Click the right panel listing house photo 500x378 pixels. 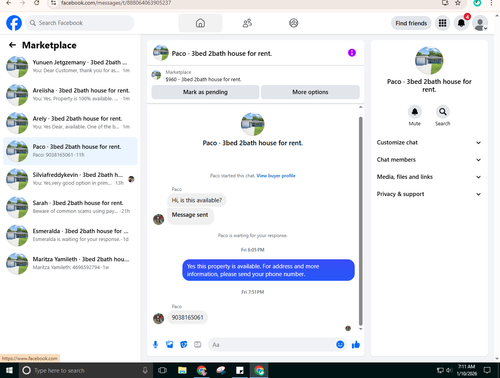tap(429, 60)
